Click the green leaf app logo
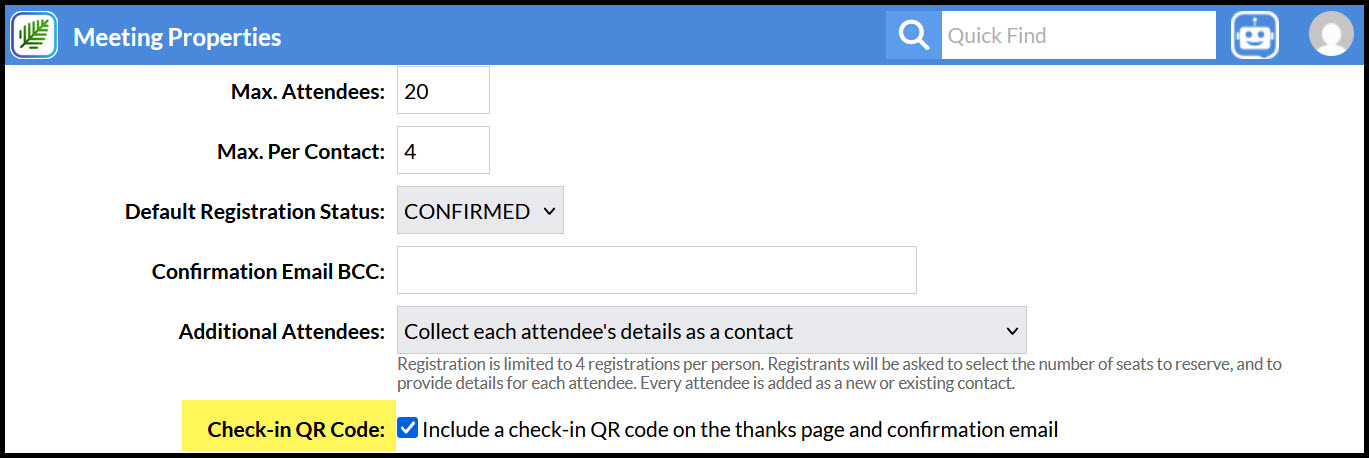The image size is (1369, 458). click(34, 36)
